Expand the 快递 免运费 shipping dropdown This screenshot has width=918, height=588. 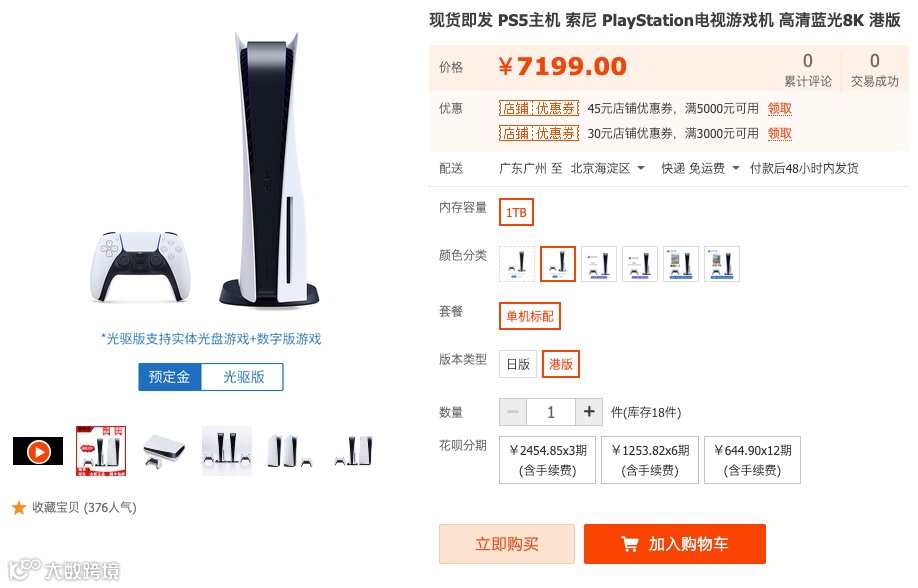[700, 169]
